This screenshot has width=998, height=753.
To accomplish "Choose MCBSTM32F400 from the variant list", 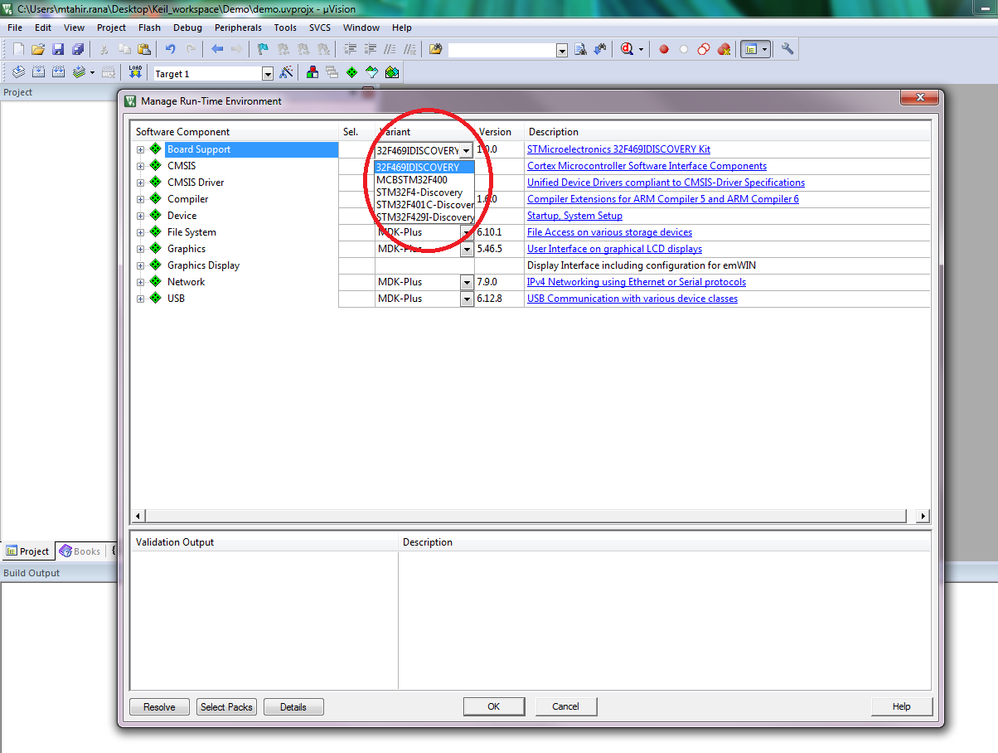I will [x=425, y=179].
